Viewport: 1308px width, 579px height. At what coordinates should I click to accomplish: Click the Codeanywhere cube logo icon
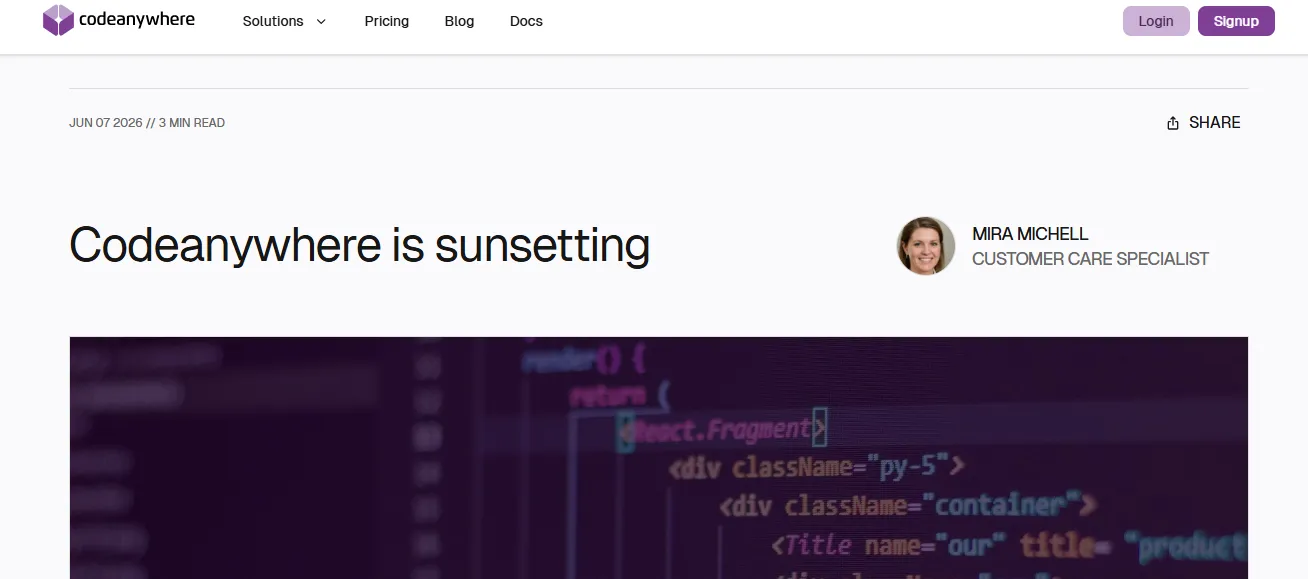coord(58,20)
